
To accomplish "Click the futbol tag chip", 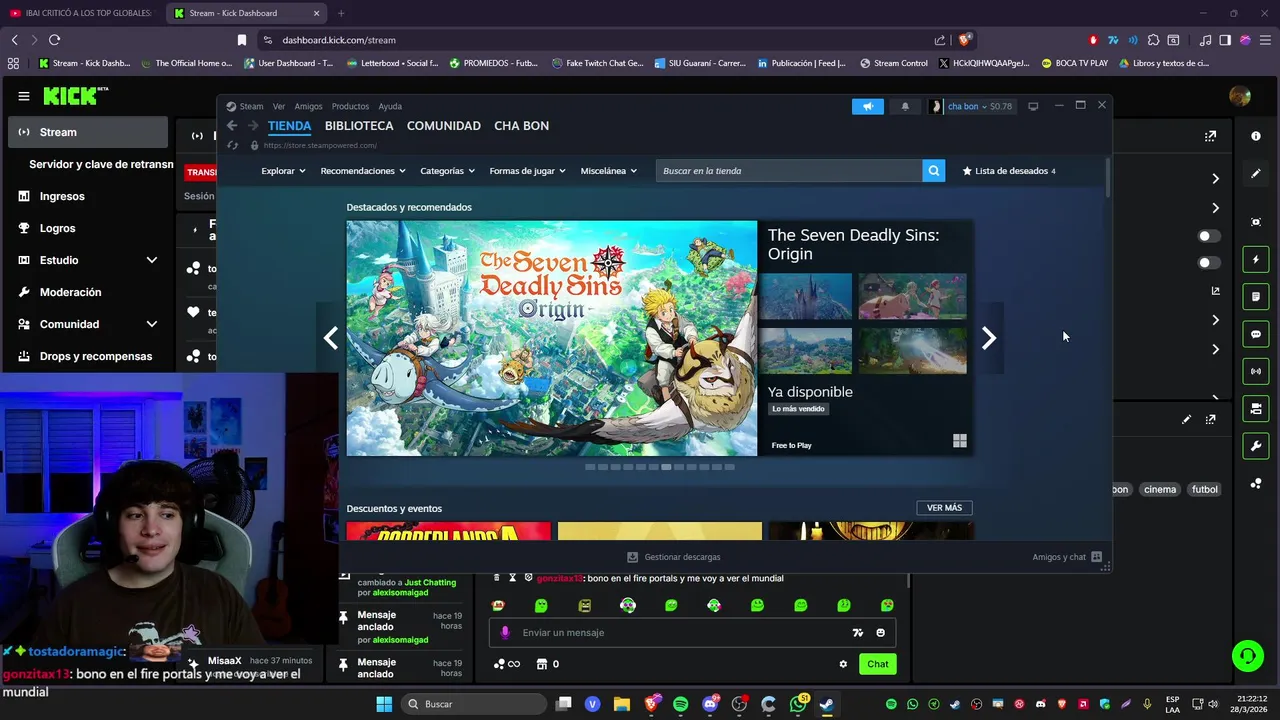I will [x=1205, y=490].
